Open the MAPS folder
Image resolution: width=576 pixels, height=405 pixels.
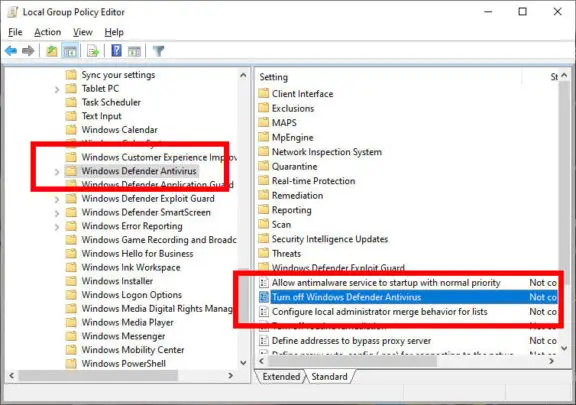coord(277,123)
